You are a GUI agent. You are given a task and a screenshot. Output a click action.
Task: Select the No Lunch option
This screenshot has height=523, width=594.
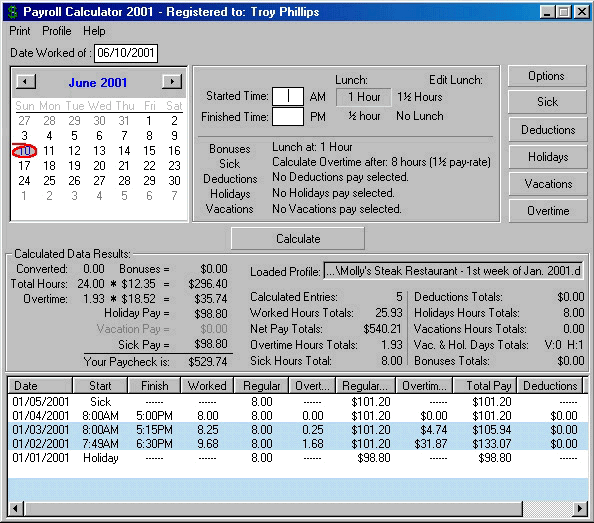pos(420,116)
